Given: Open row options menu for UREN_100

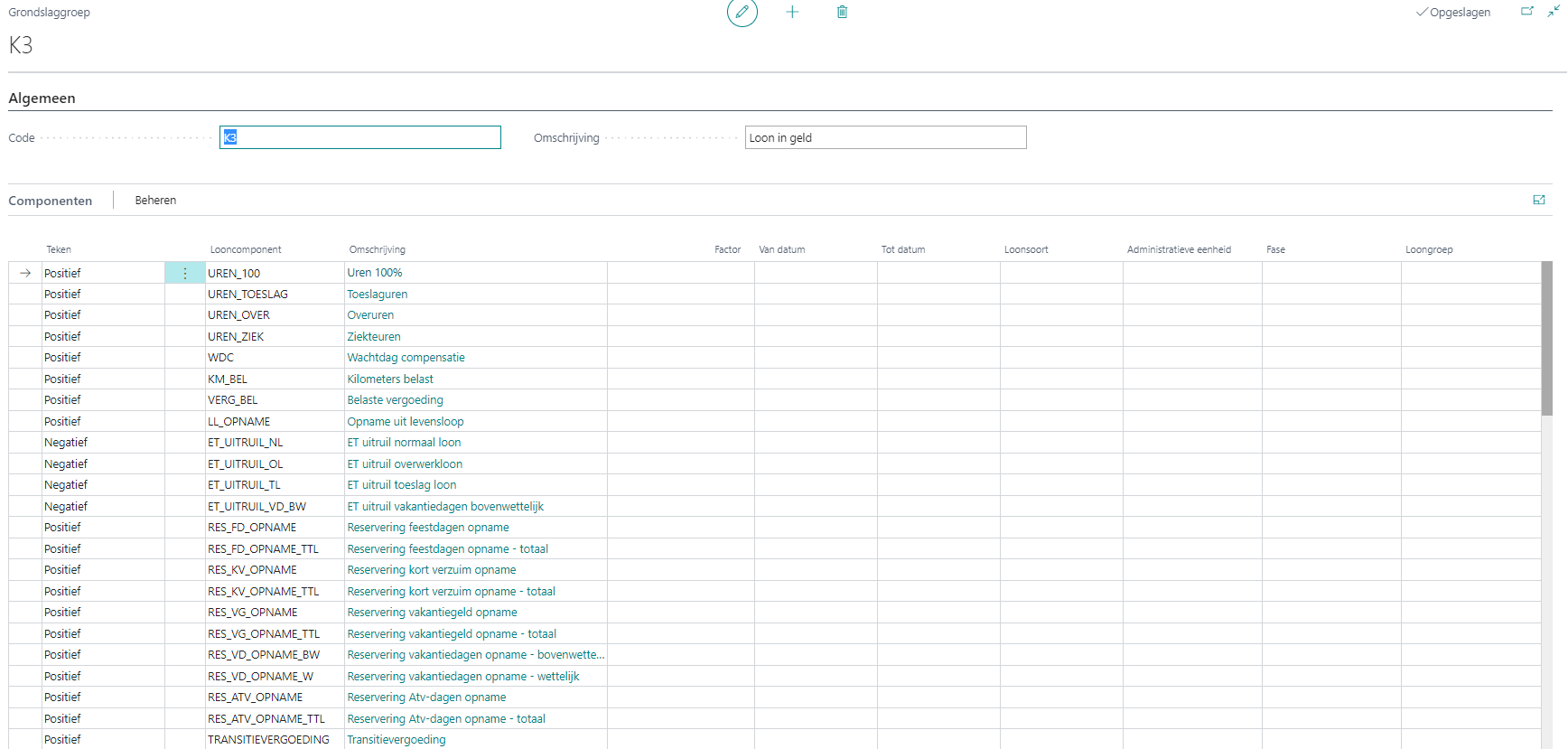Looking at the screenshot, I should (x=185, y=273).
